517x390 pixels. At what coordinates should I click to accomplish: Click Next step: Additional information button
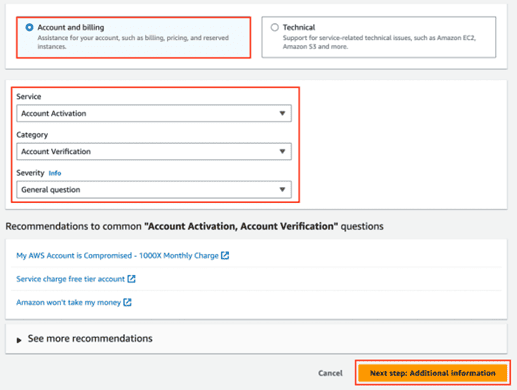click(x=433, y=373)
